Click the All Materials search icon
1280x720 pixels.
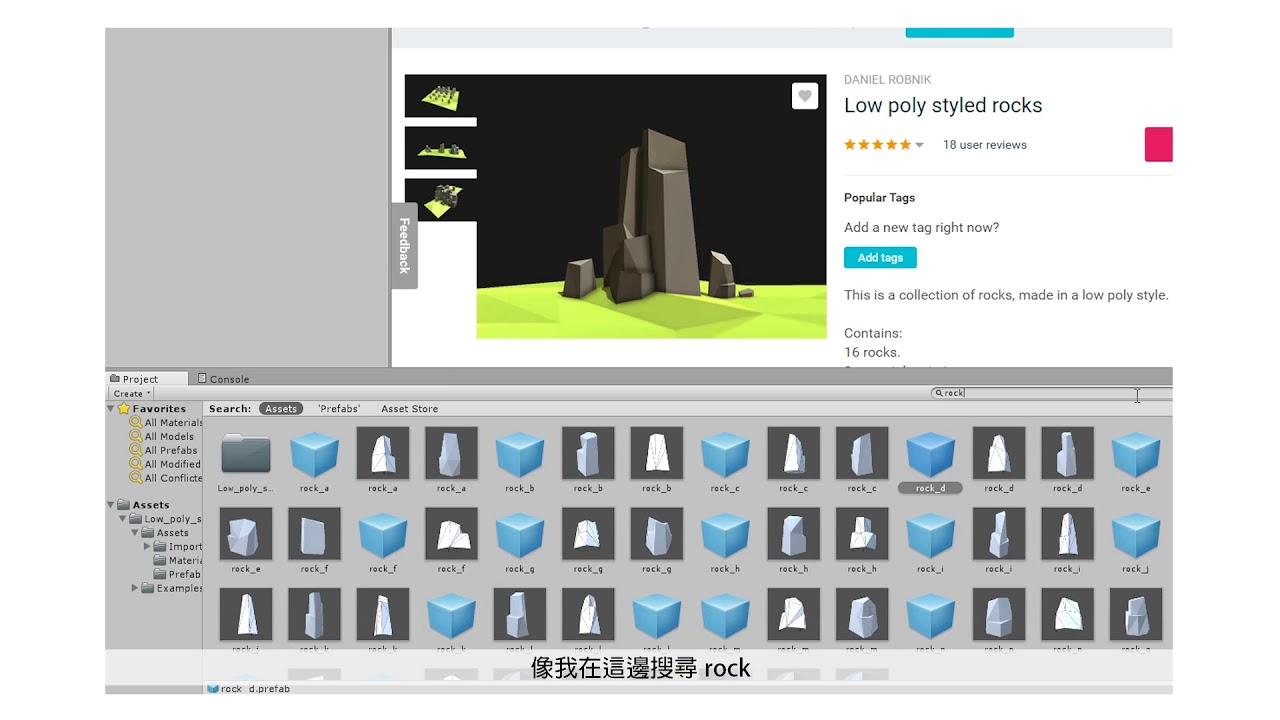point(136,423)
